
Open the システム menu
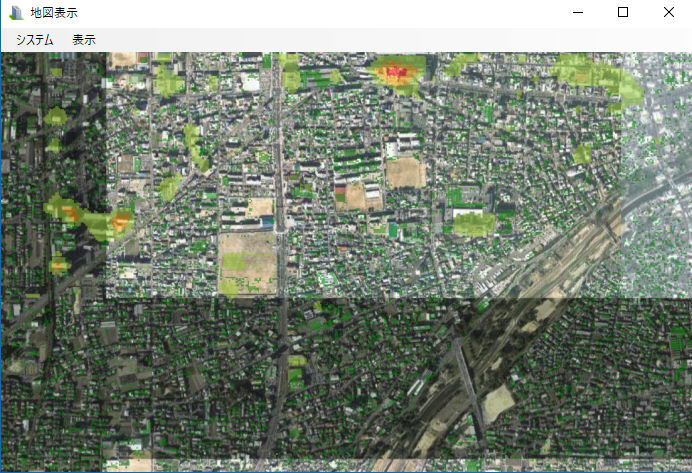tap(34, 40)
